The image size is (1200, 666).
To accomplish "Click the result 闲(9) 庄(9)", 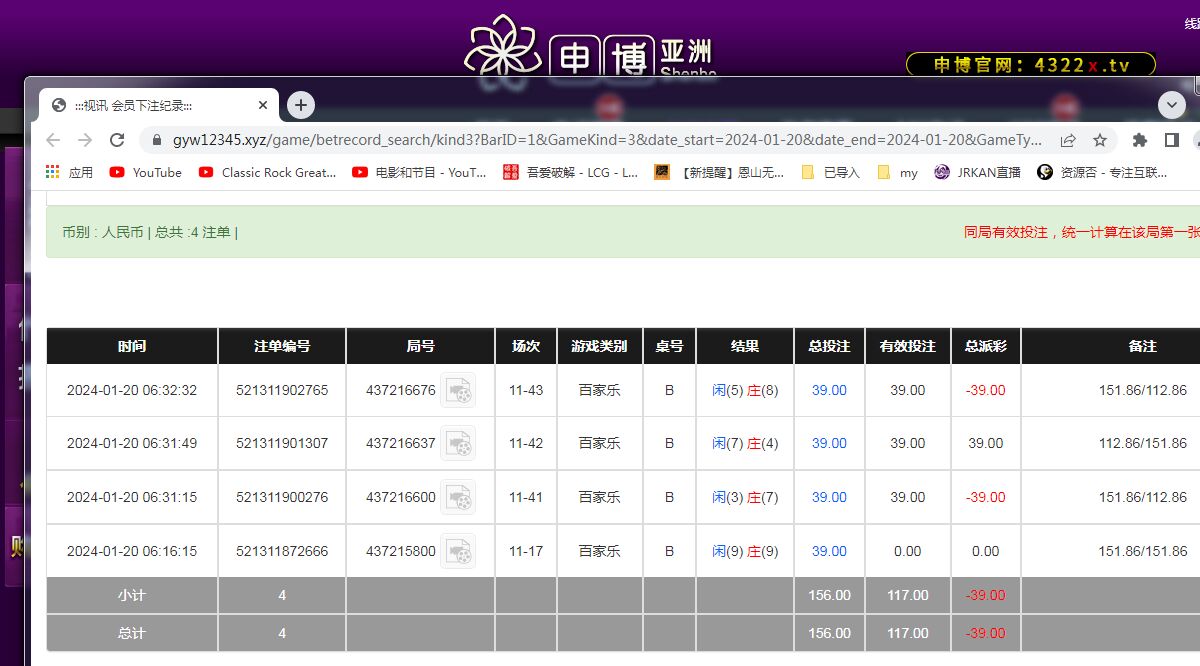I will (745, 551).
